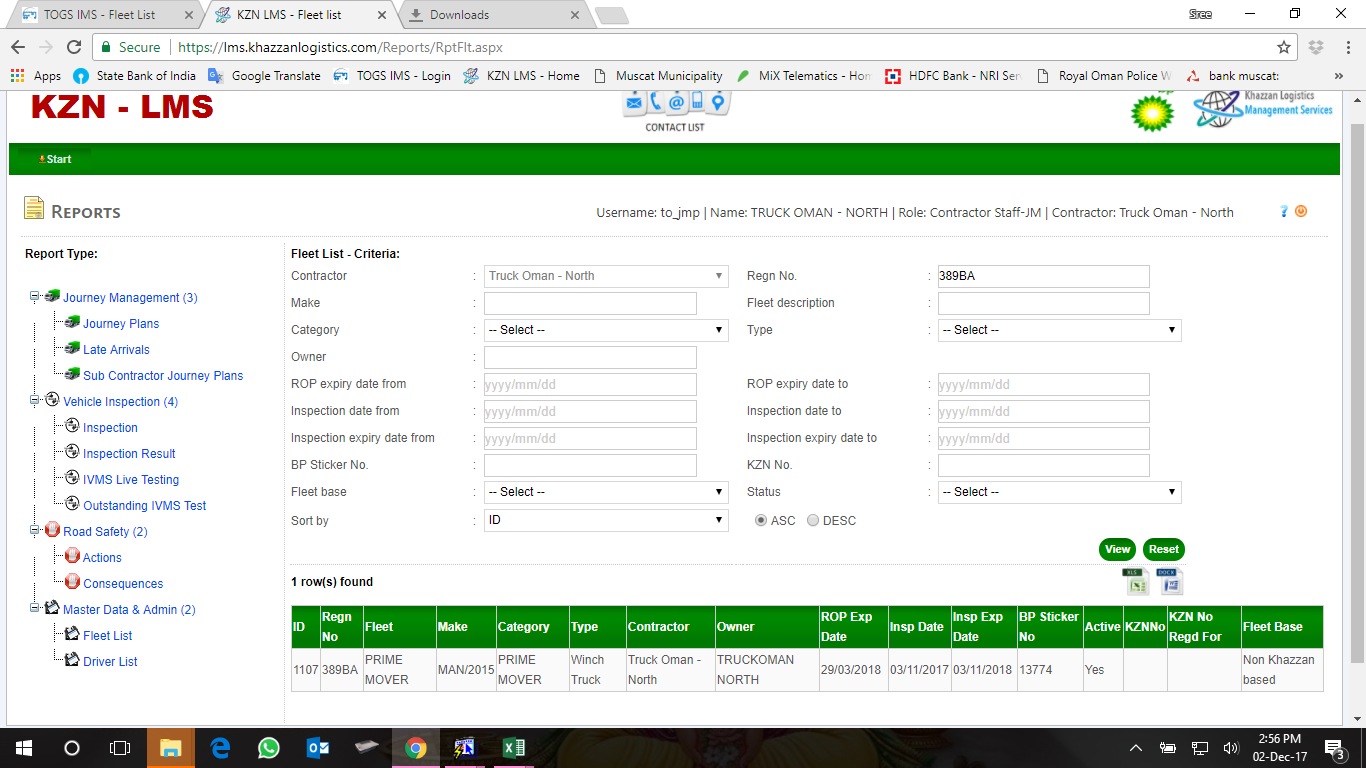Click the blue help question mark icon
The image size is (1366, 768).
click(1284, 212)
